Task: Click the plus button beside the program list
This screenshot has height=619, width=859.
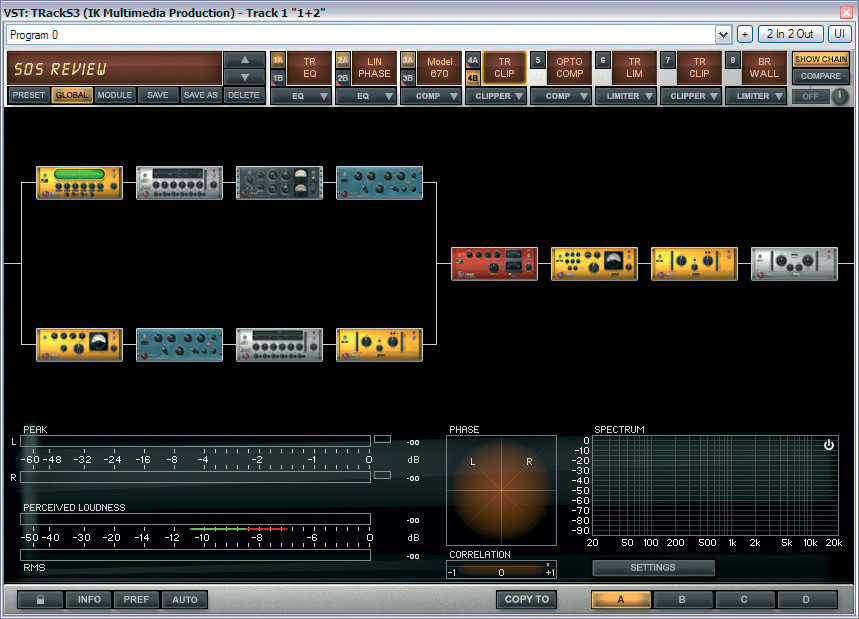Action: [x=745, y=35]
